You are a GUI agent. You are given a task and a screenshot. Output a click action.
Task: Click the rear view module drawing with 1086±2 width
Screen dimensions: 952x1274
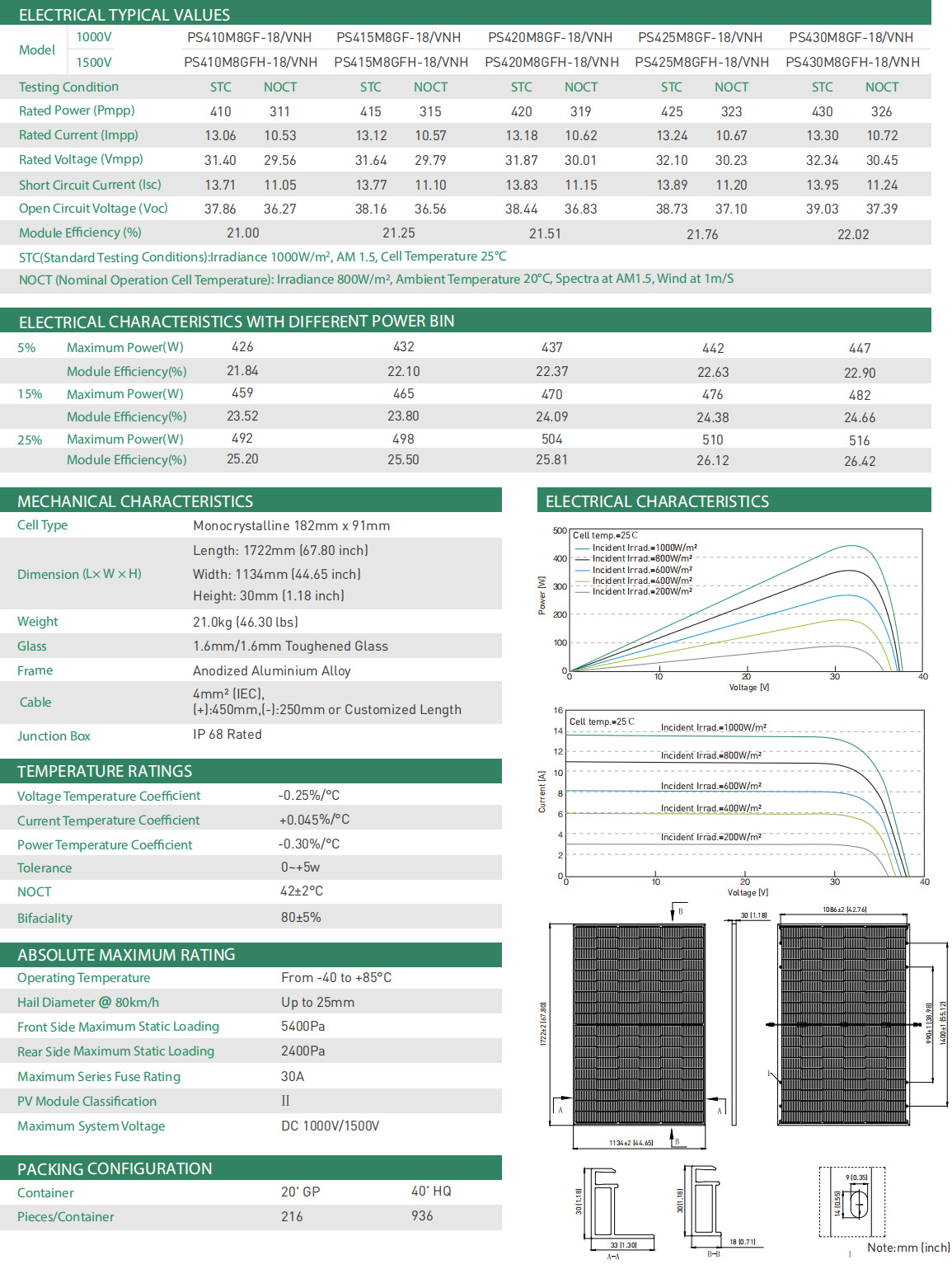pos(844,1023)
